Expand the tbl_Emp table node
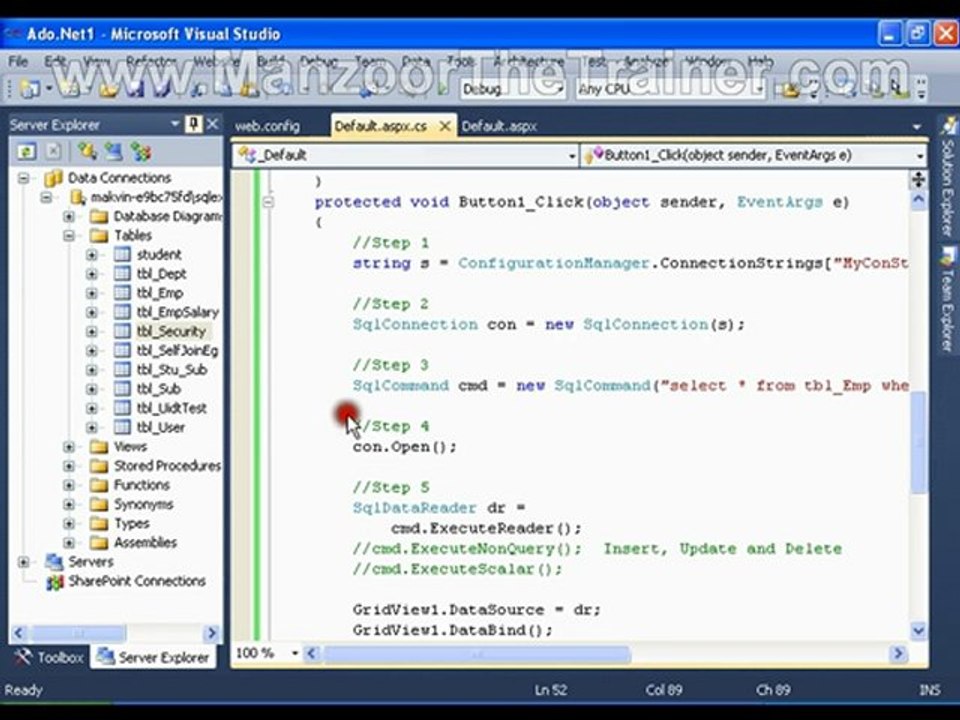Viewport: 960px width, 720px height. pos(92,293)
